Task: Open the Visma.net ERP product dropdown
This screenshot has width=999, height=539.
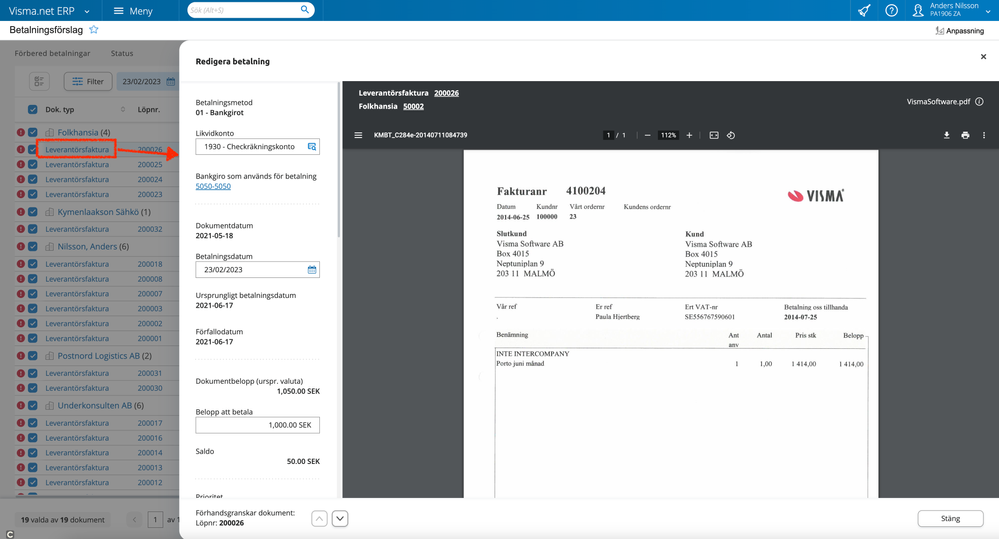Action: pyautogui.click(x=49, y=11)
